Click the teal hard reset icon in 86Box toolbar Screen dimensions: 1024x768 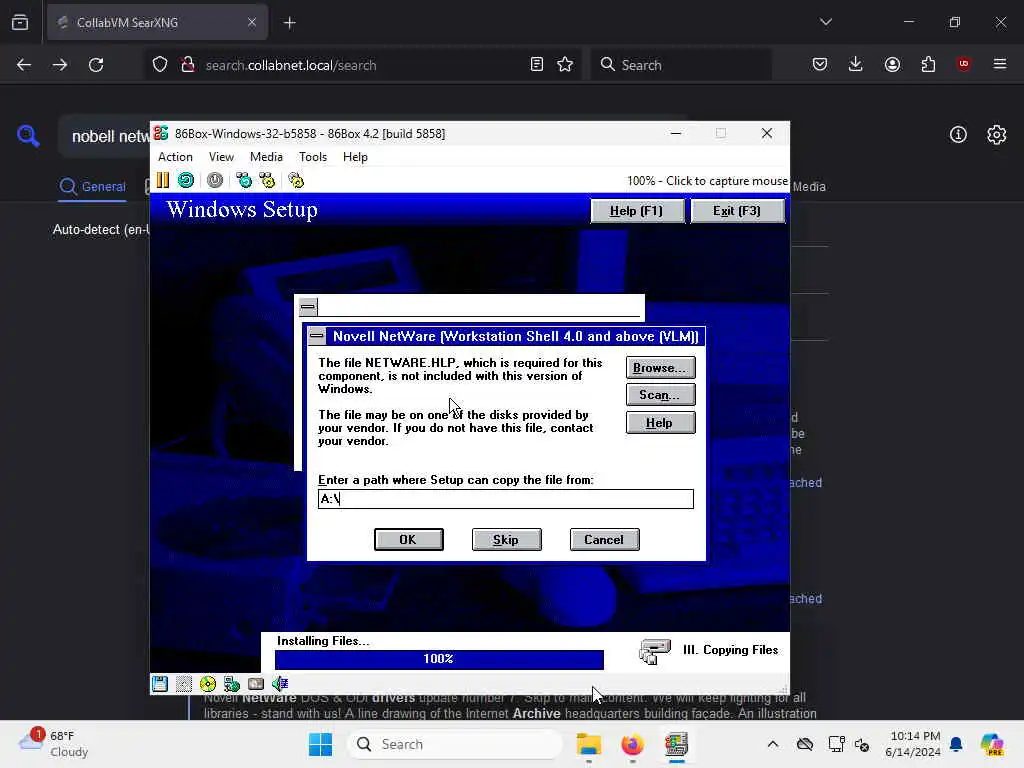click(186, 180)
